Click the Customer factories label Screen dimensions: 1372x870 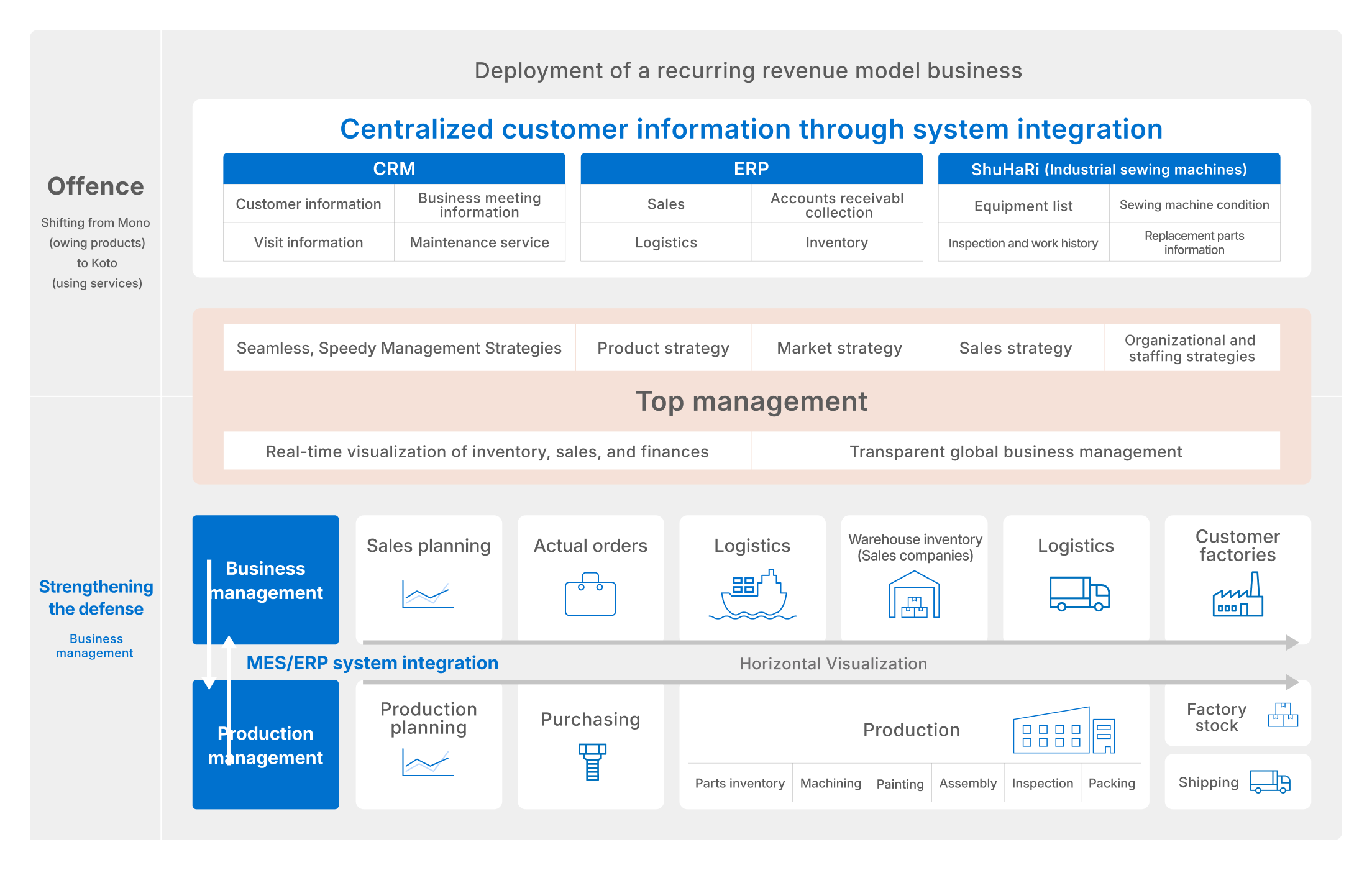click(x=1238, y=545)
